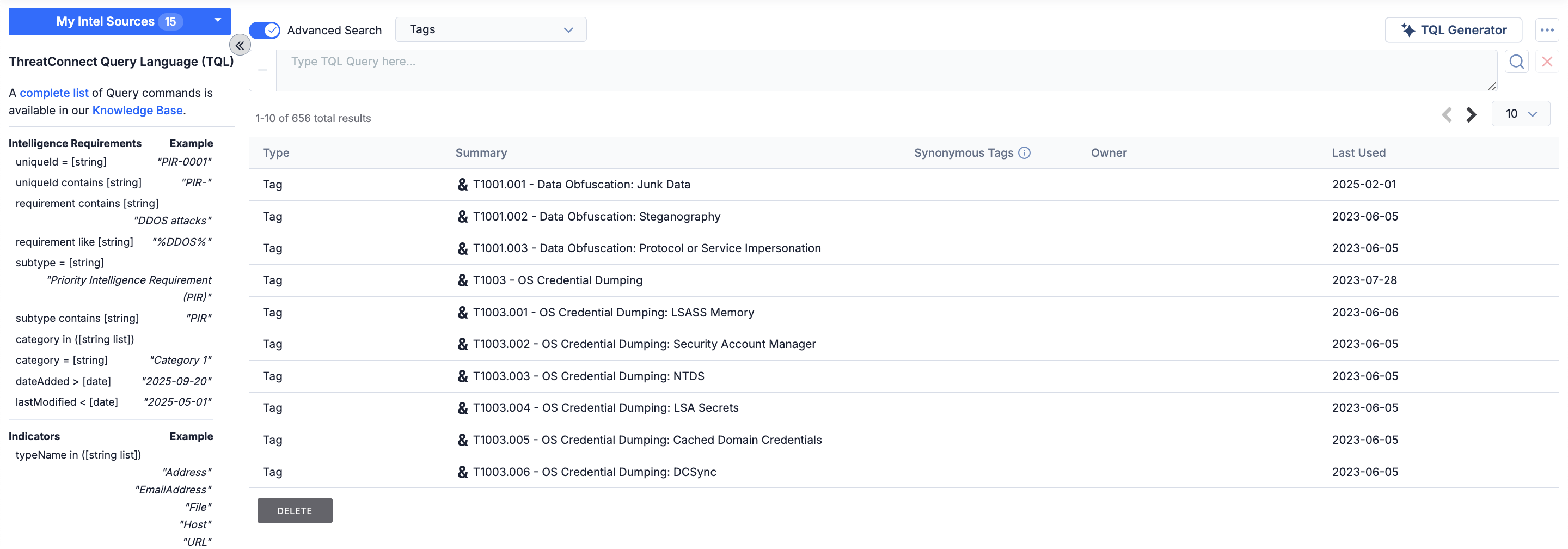Image resolution: width=1568 pixels, height=549 pixels.
Task: Sort by Owner column header
Action: point(1108,152)
